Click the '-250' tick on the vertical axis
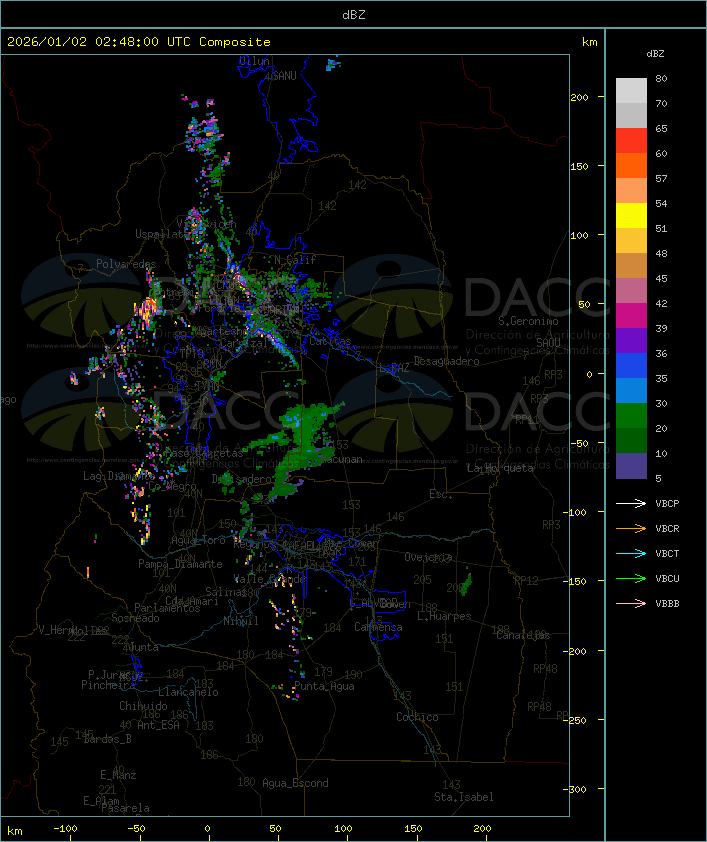Screen dimensions: 707x842 coord(574,720)
